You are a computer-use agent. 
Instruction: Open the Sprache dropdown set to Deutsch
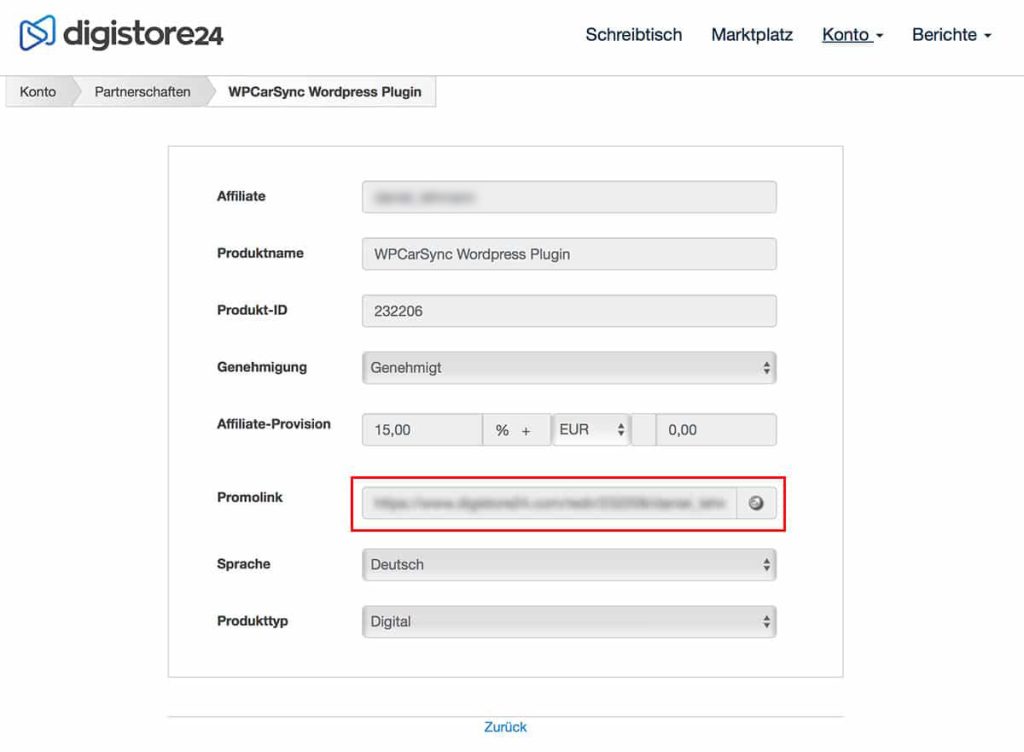568,565
